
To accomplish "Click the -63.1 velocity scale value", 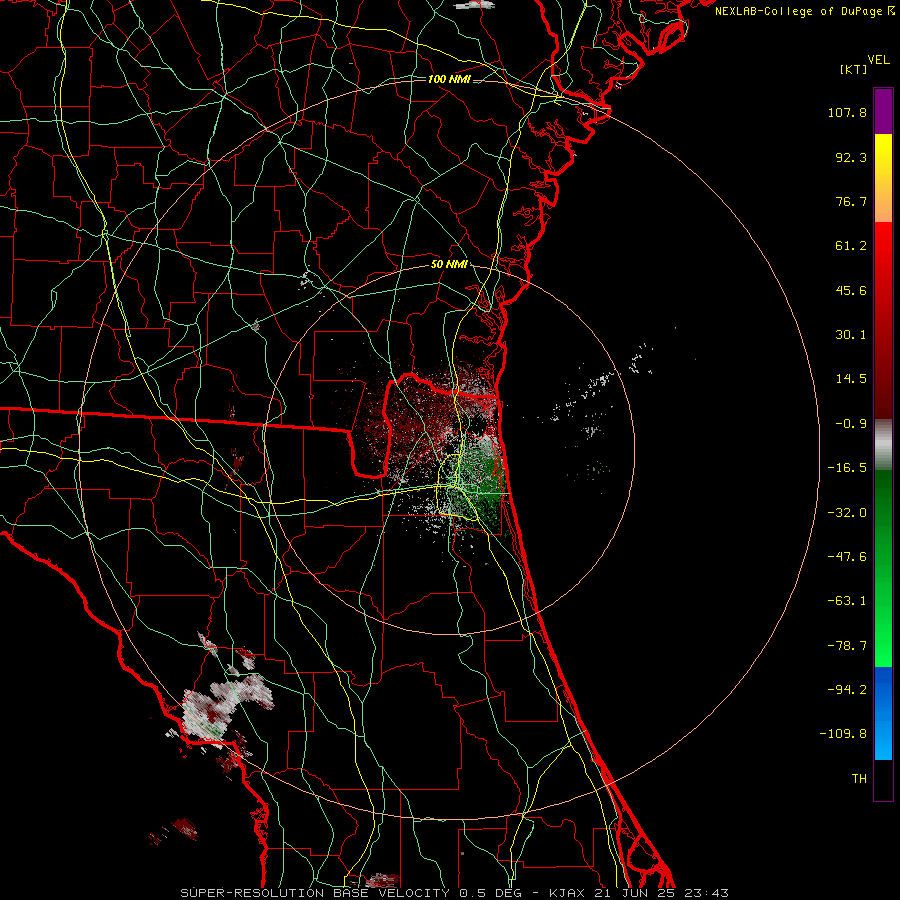I will coord(847,601).
